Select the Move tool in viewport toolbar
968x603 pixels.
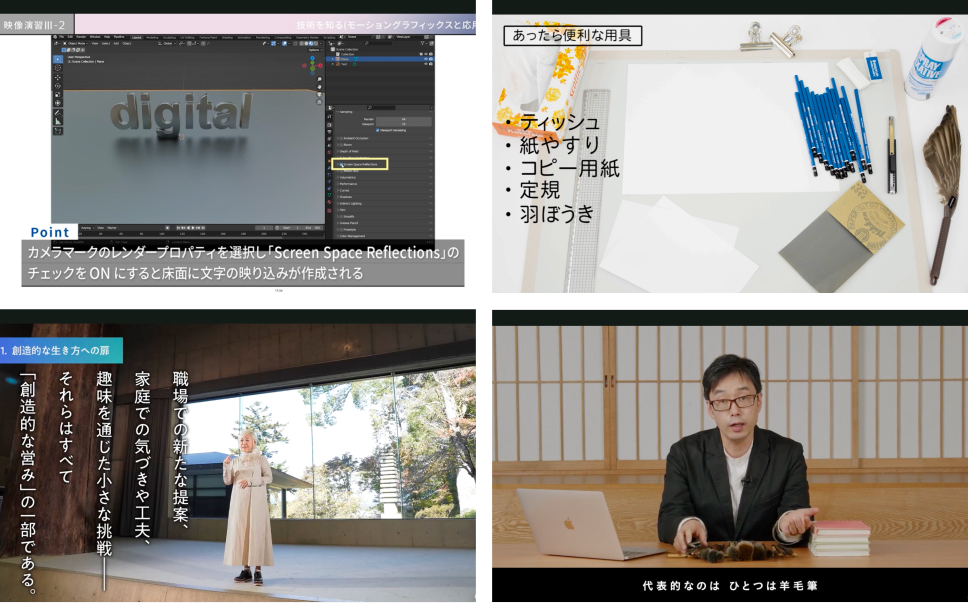coord(57,76)
